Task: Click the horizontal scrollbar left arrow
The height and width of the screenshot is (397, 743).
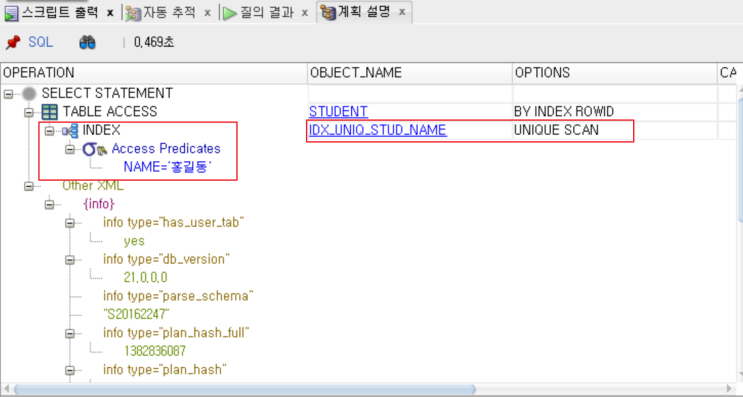Action: click(x=6, y=389)
